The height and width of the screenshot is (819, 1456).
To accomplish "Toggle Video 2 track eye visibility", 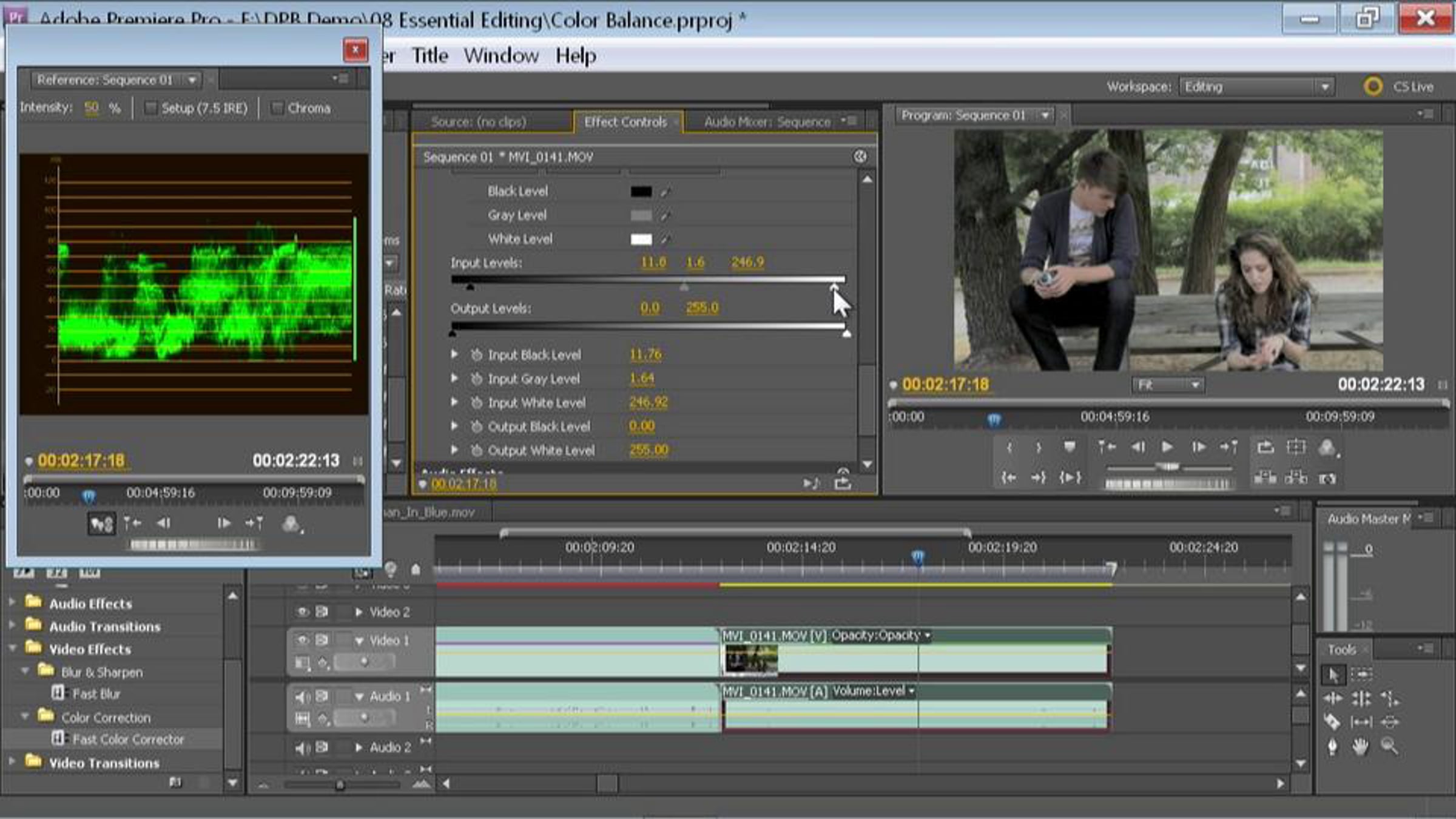I will (x=302, y=612).
